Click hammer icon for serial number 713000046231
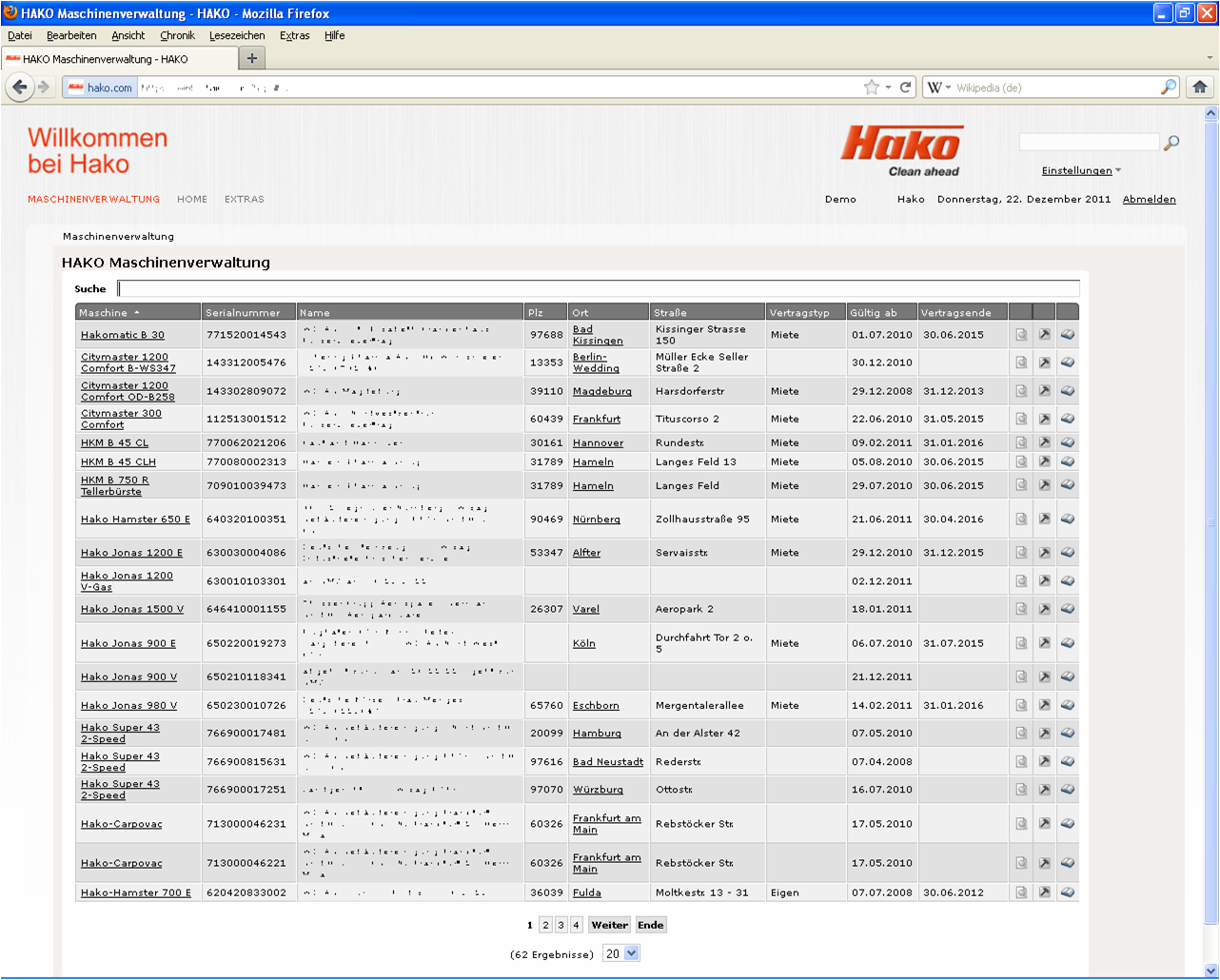The image size is (1220, 980). coord(1044,824)
